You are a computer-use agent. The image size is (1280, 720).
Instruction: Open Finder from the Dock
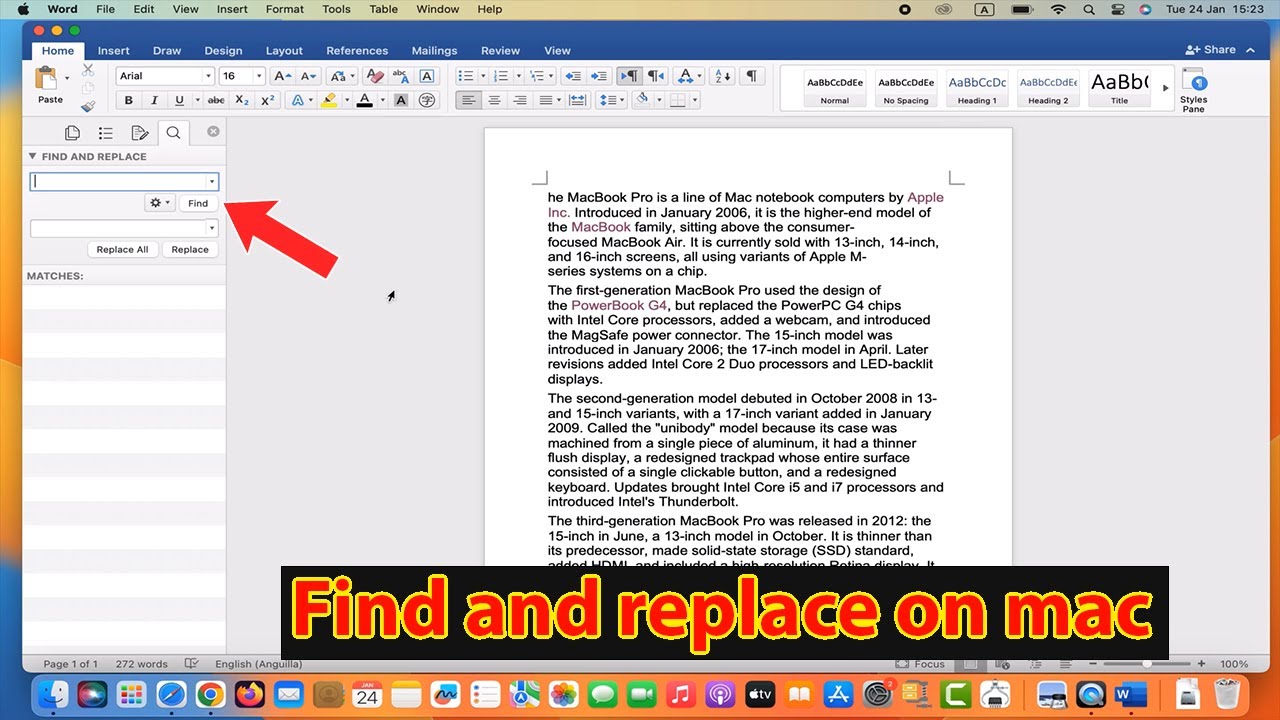click(x=54, y=693)
